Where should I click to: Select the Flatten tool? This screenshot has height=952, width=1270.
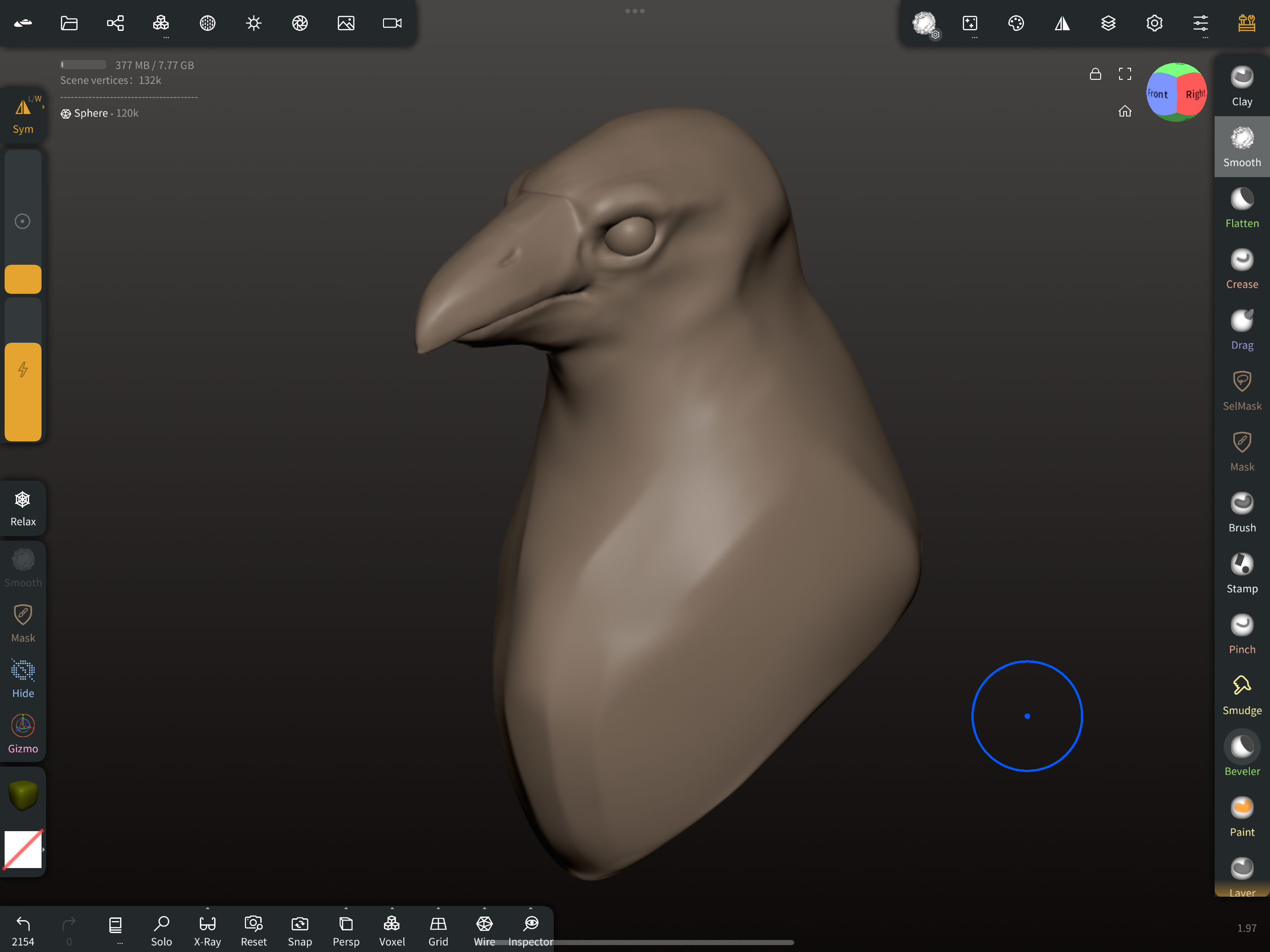coord(1242,208)
